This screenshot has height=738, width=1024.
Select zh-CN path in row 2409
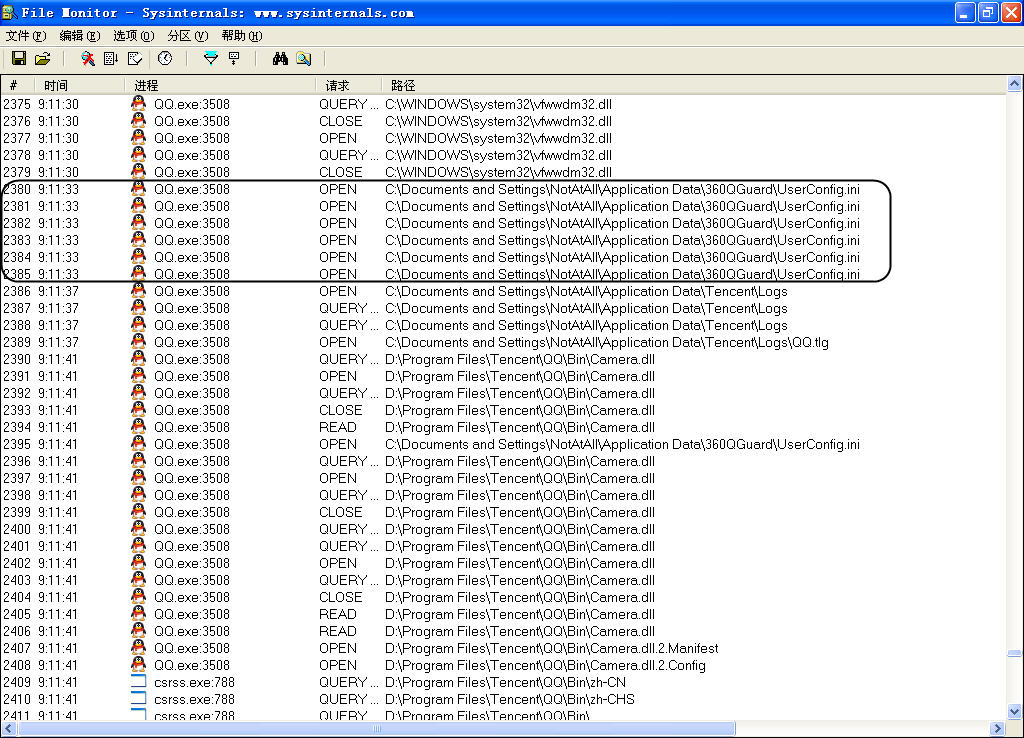(x=505, y=681)
